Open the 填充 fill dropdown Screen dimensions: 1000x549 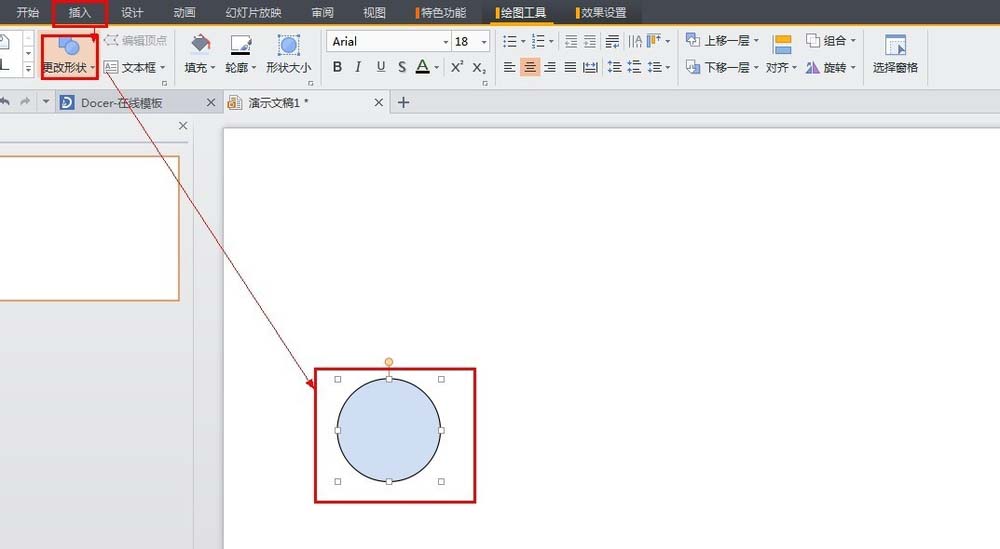click(200, 55)
